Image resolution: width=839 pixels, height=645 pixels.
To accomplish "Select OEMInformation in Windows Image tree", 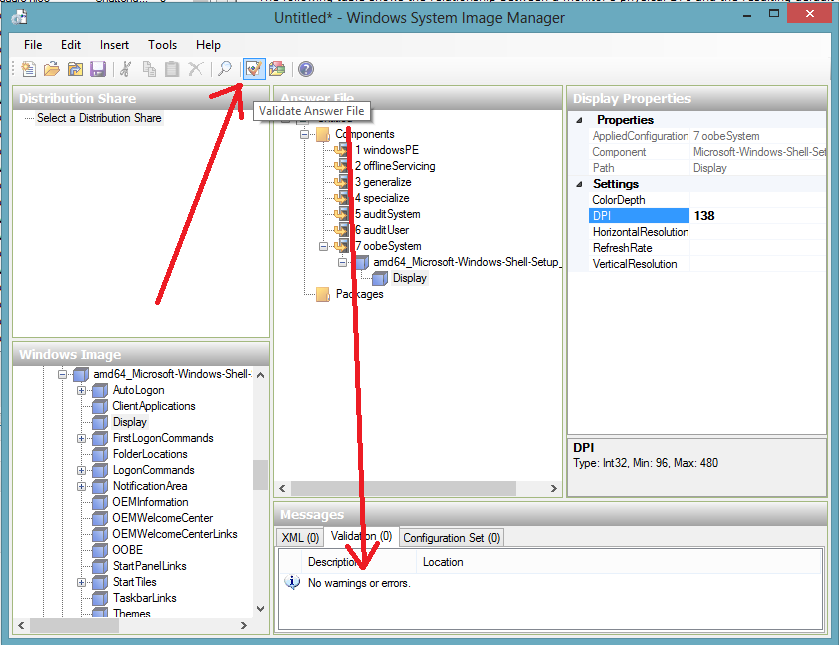I will (x=150, y=503).
